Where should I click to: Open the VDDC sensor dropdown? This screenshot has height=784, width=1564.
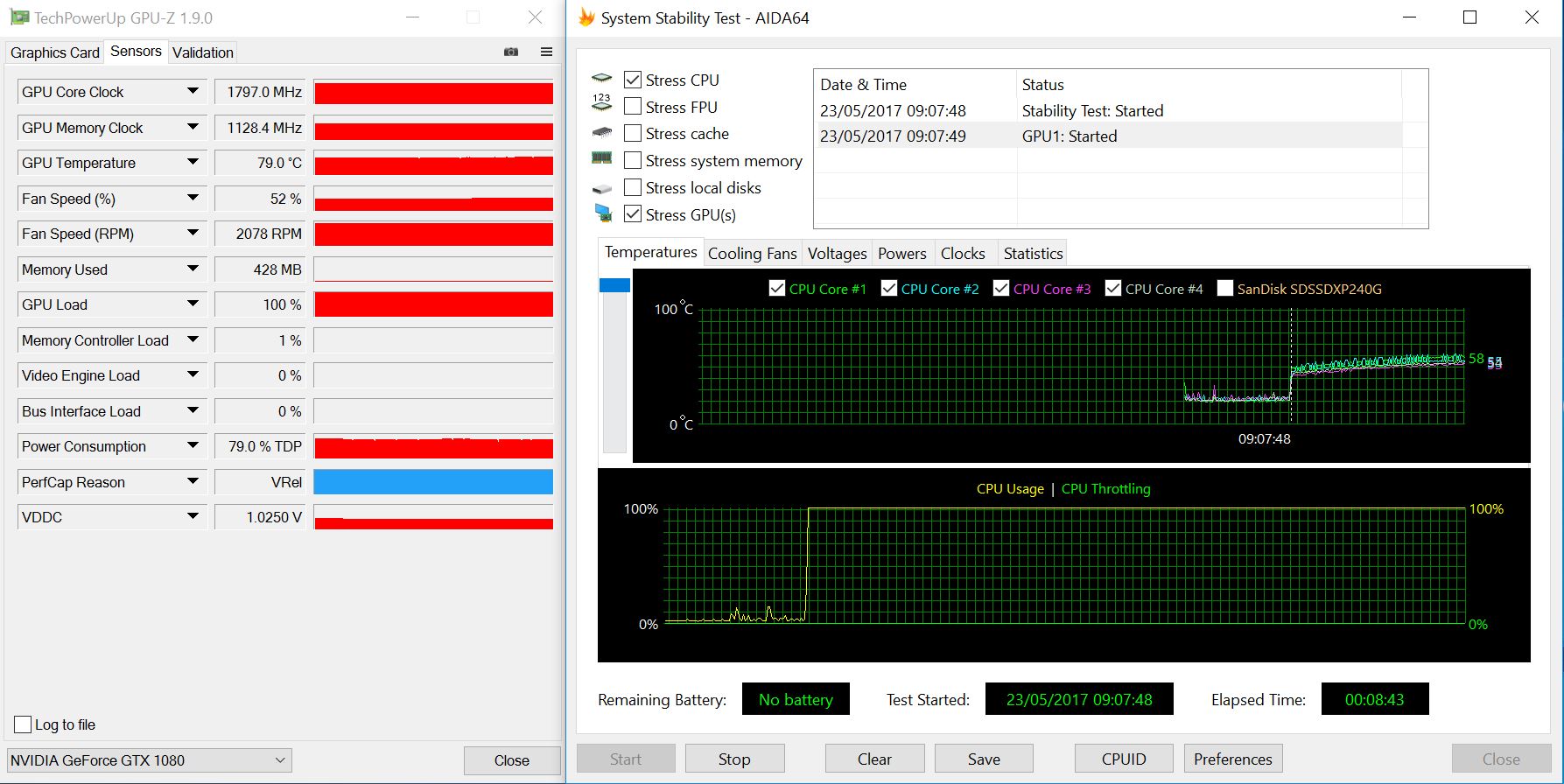pos(193,517)
